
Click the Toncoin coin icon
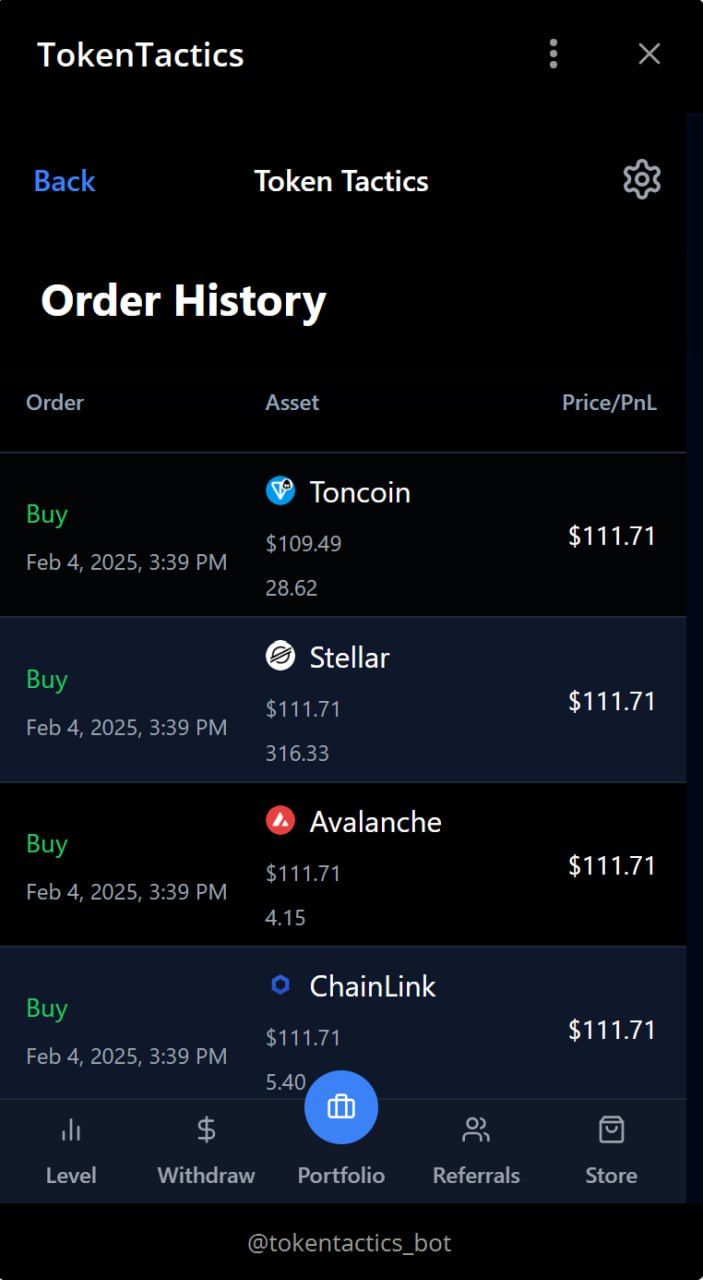[281, 490]
